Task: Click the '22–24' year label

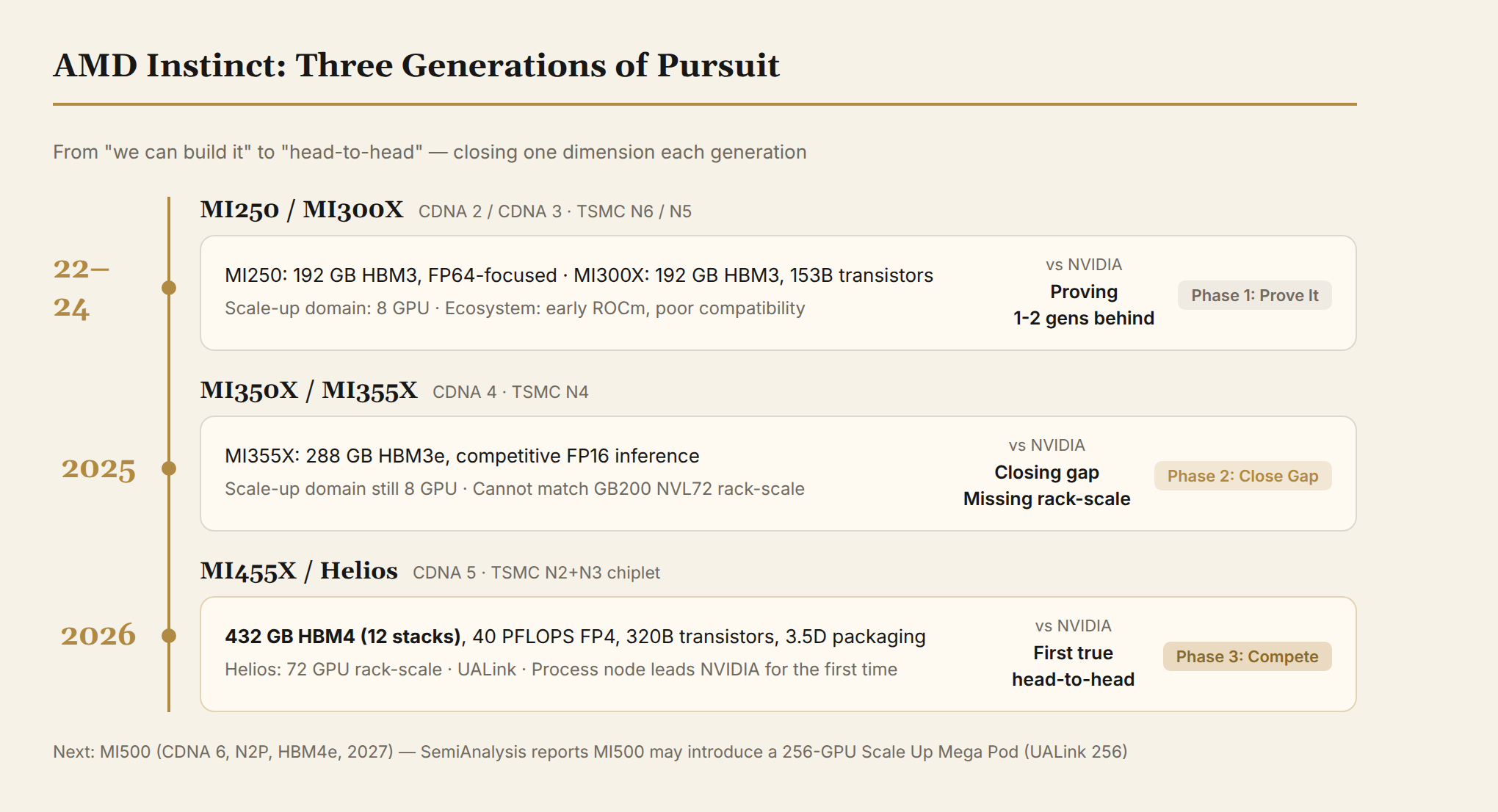Action: coord(82,289)
